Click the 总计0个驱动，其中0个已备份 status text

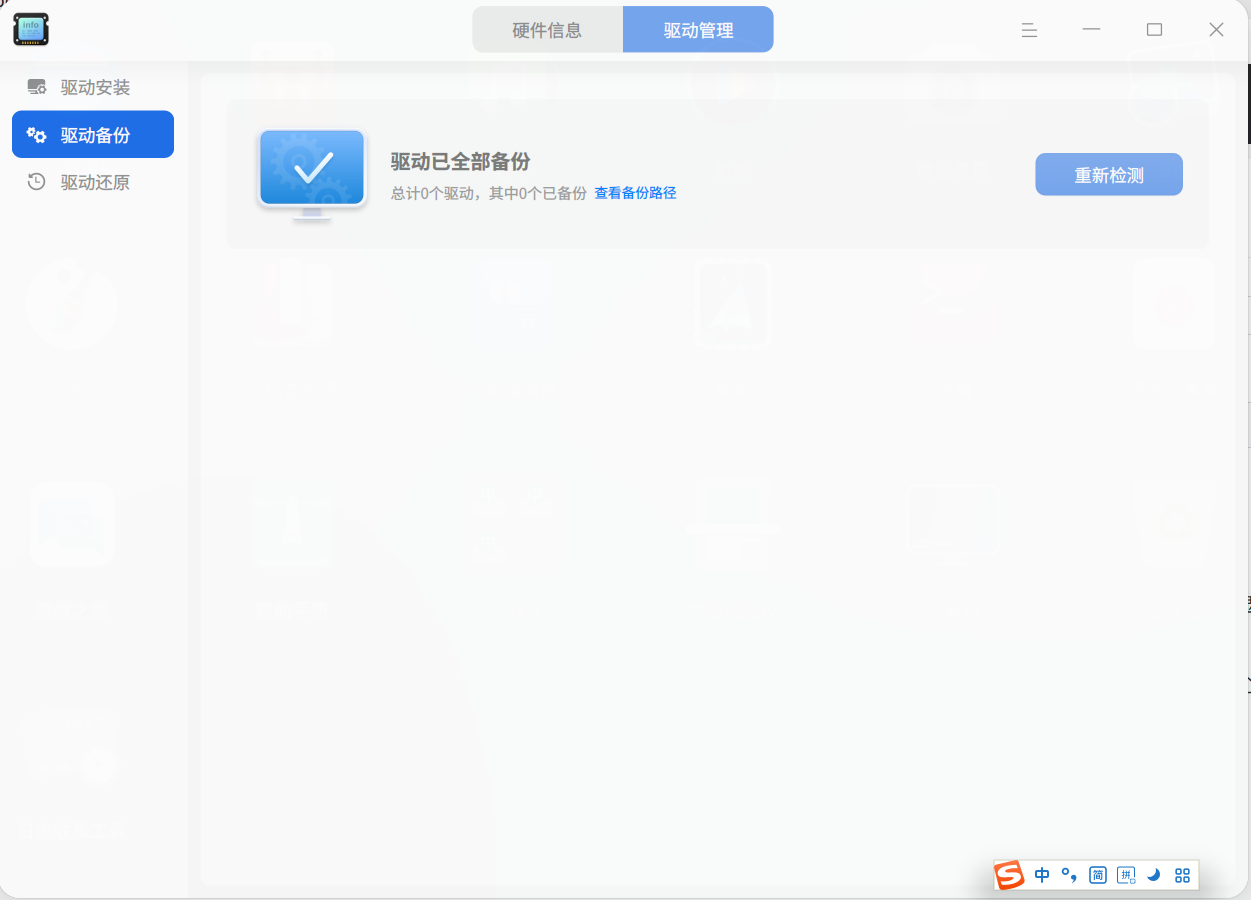point(488,193)
